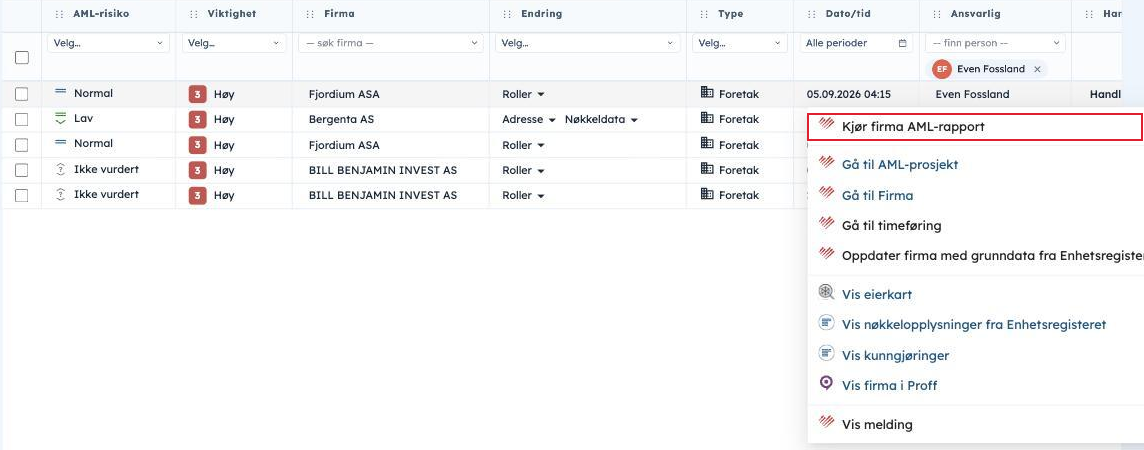The image size is (1144, 450).
Task: Select Gå til timeføring in context menu
Action: pyautogui.click(x=891, y=226)
